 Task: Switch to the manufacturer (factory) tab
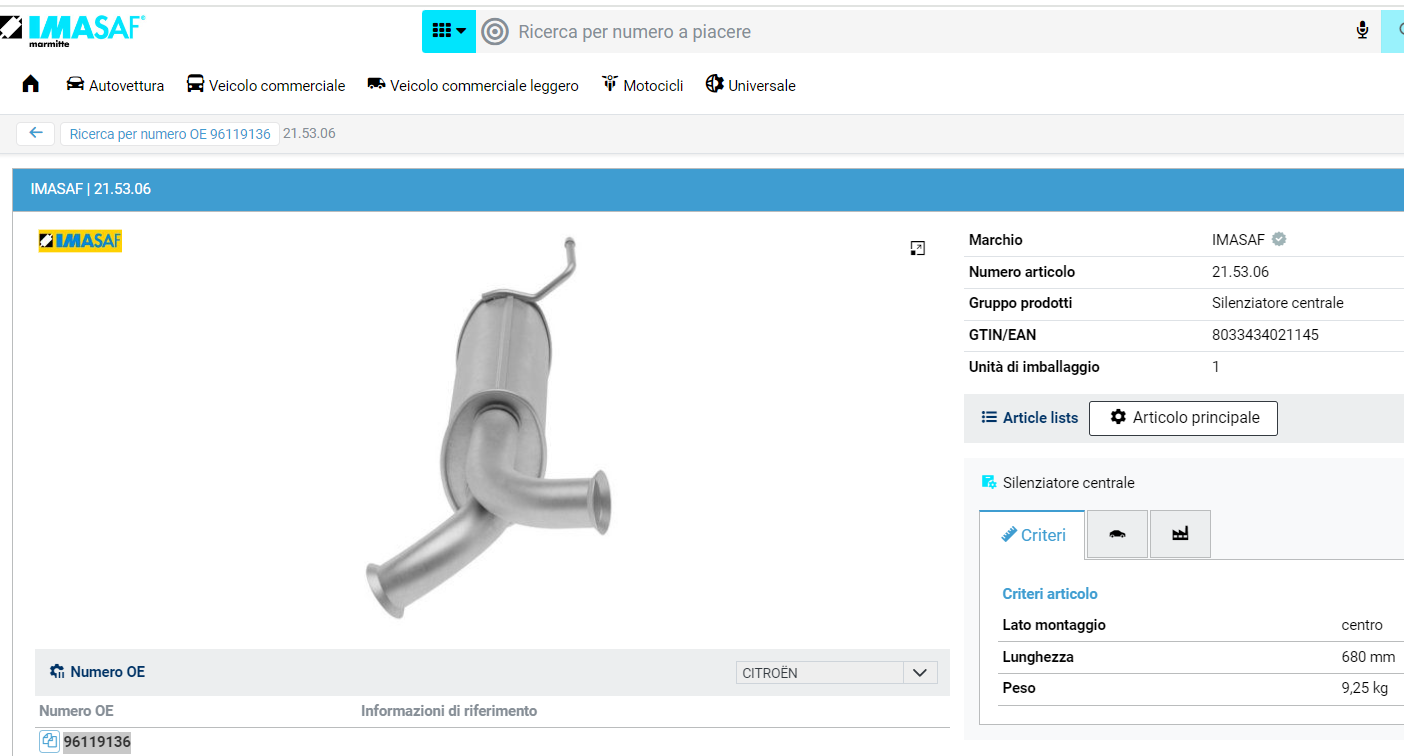click(1180, 534)
